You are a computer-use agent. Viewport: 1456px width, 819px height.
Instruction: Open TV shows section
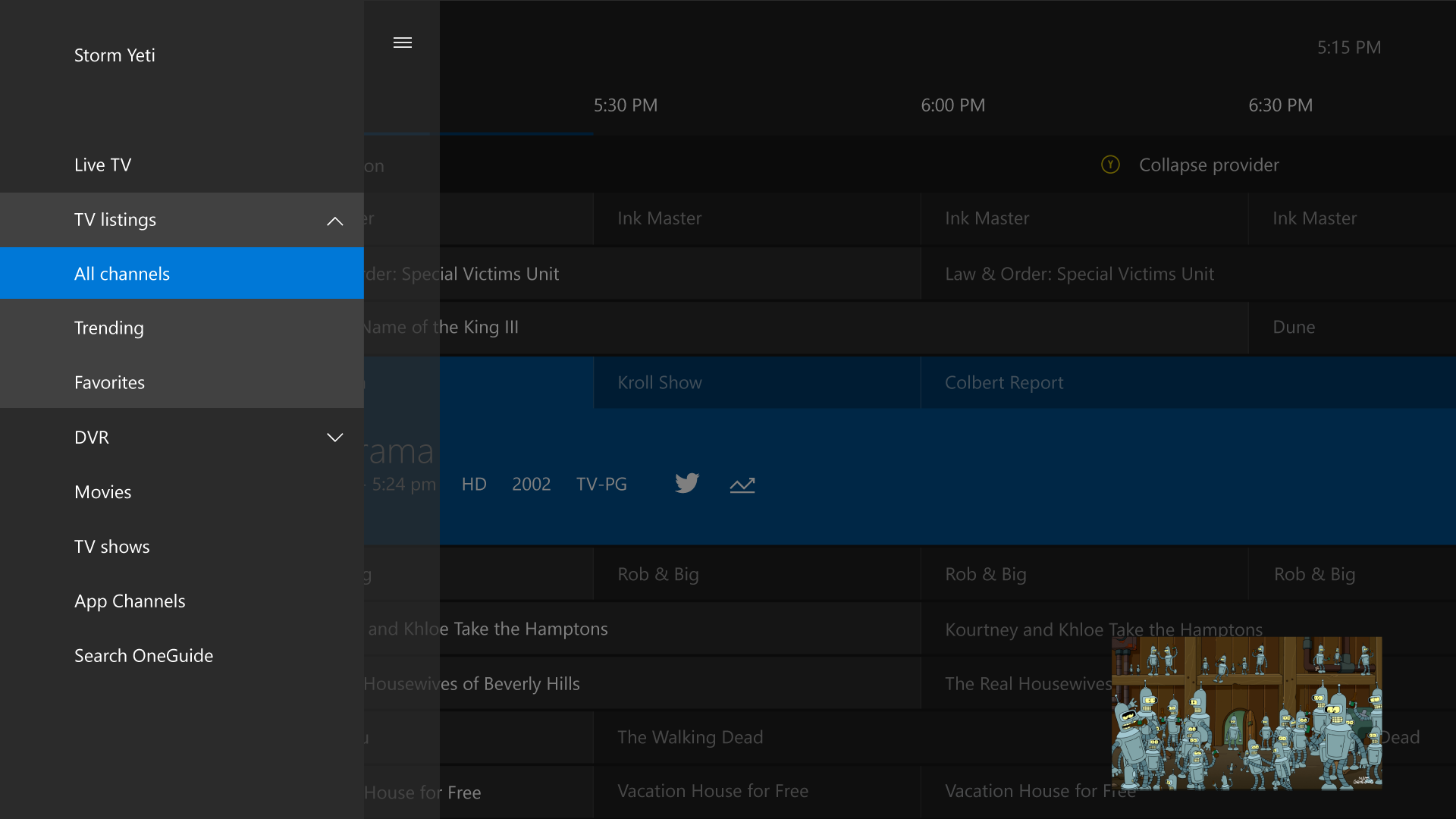(112, 547)
